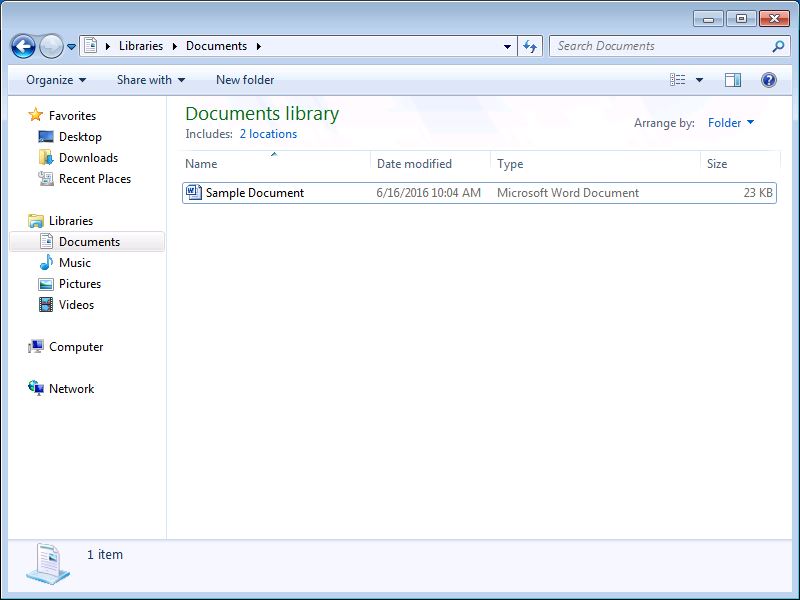Click the Documents library icon in sidebar
The image size is (800, 600).
[x=46, y=241]
